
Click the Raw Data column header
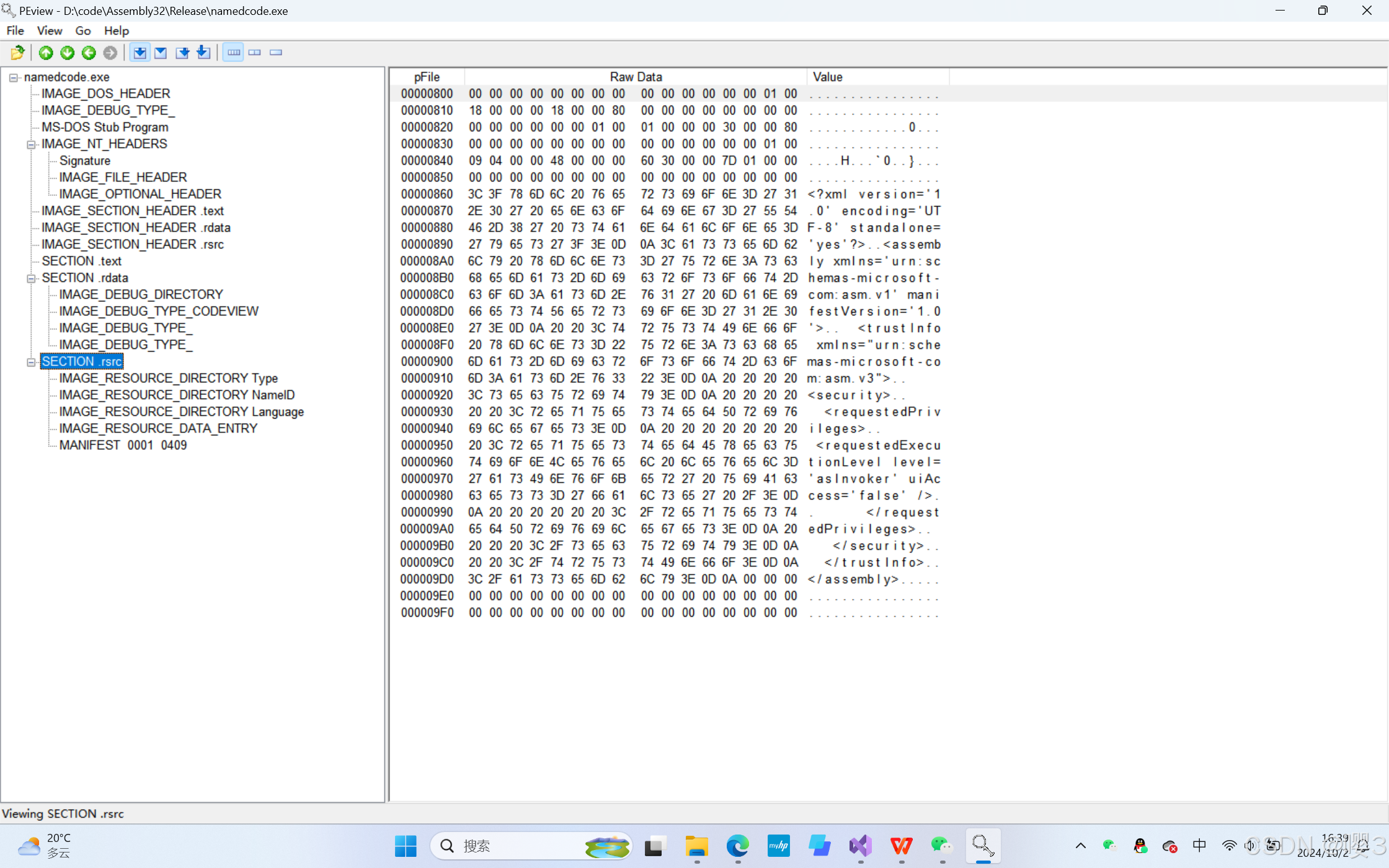635,77
